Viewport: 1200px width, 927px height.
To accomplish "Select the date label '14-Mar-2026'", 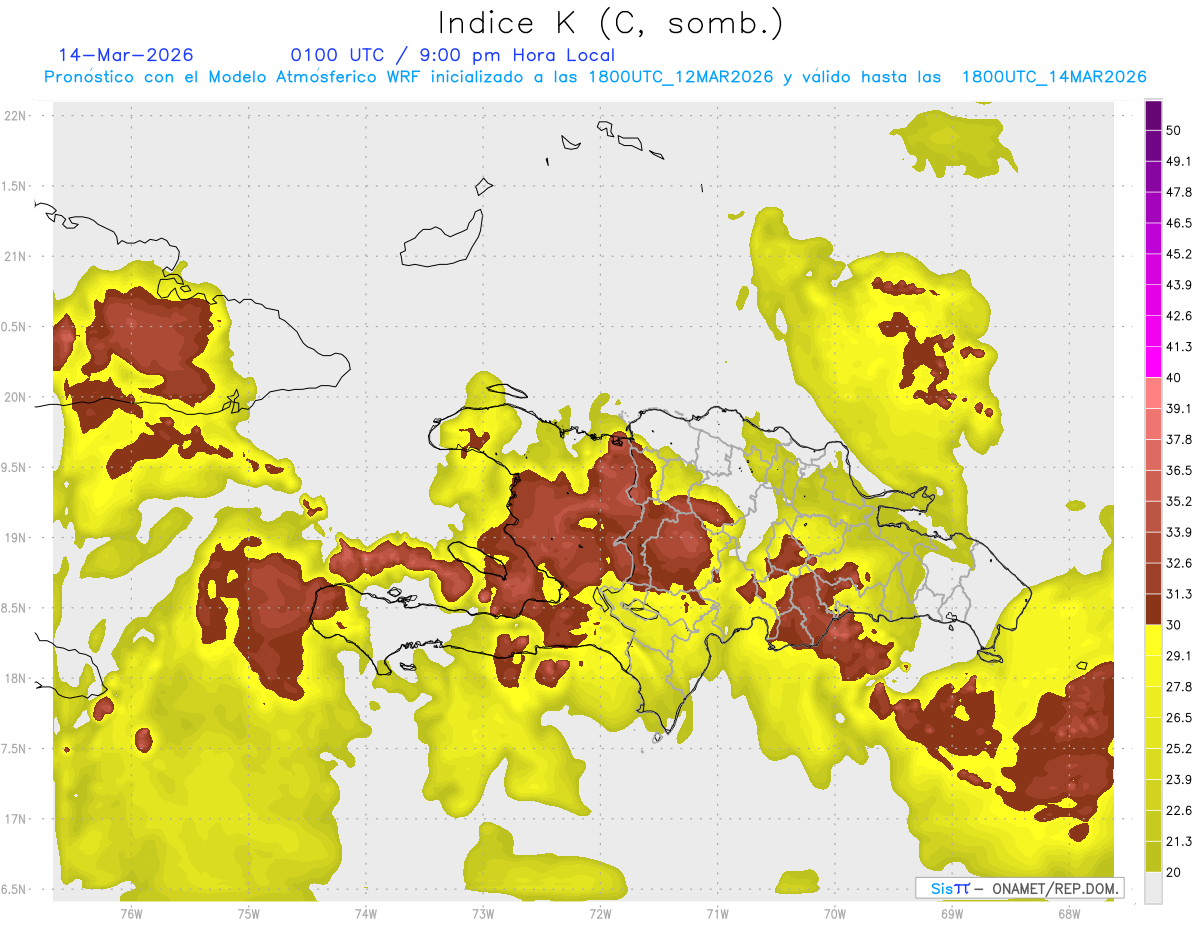I will tap(126, 55).
